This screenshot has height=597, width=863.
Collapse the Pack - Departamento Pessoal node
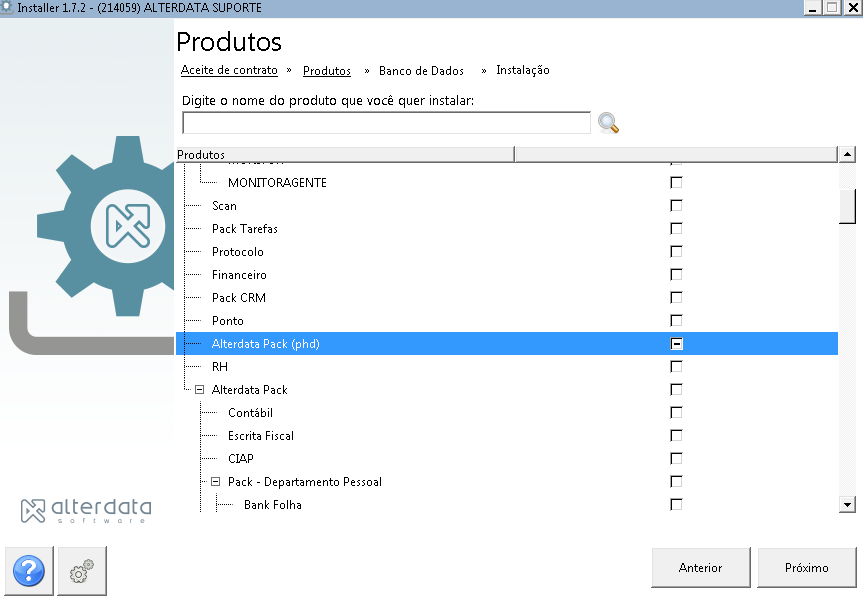pyautogui.click(x=216, y=481)
